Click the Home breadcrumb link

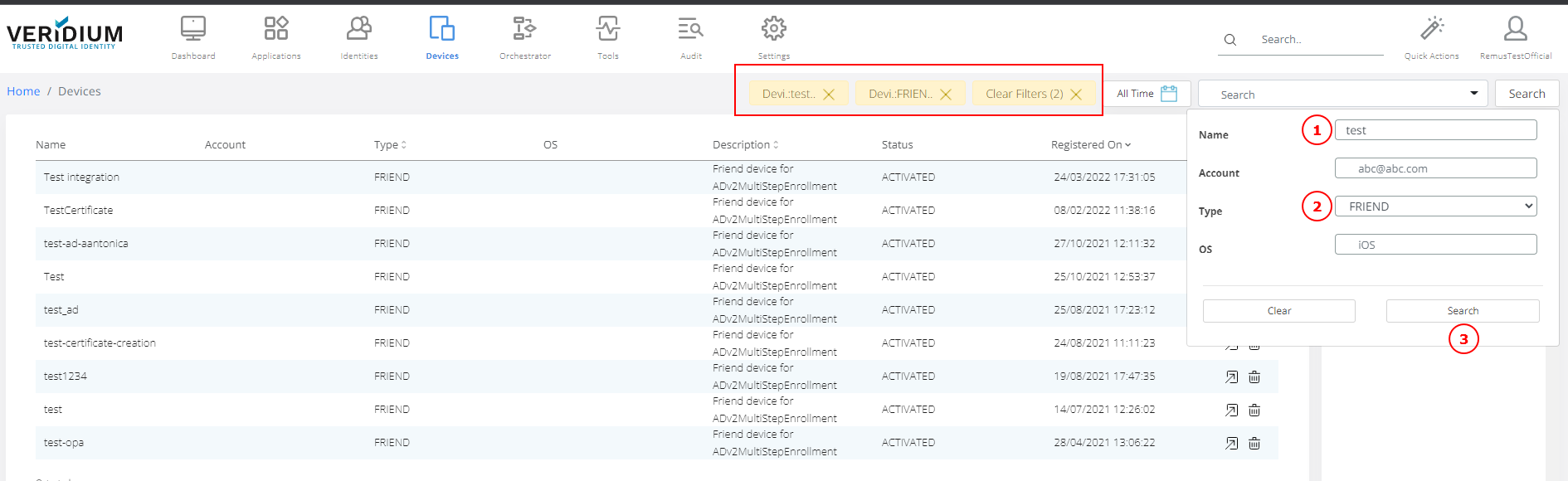point(23,91)
